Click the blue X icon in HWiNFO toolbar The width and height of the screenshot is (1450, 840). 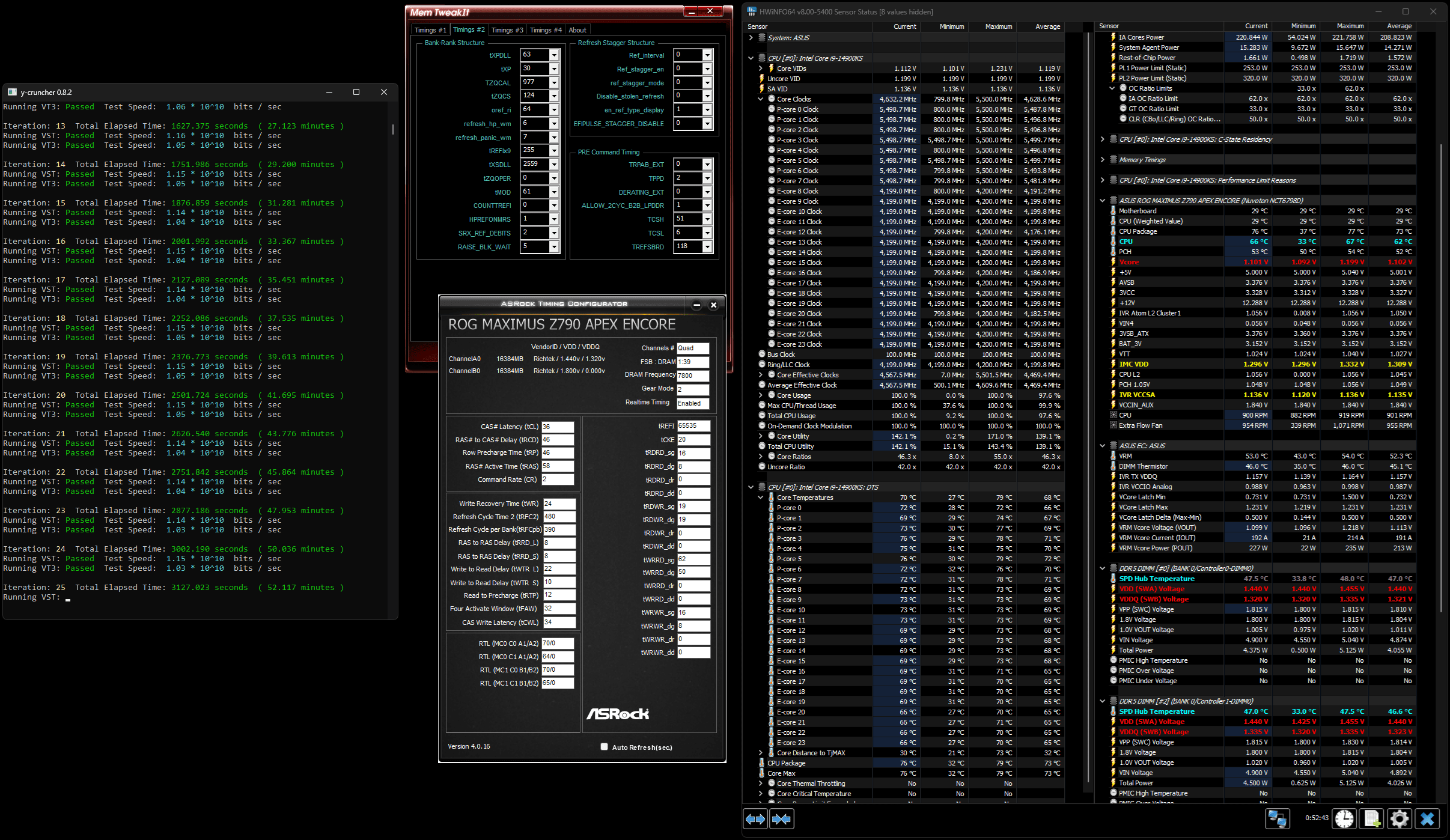coord(1427,819)
